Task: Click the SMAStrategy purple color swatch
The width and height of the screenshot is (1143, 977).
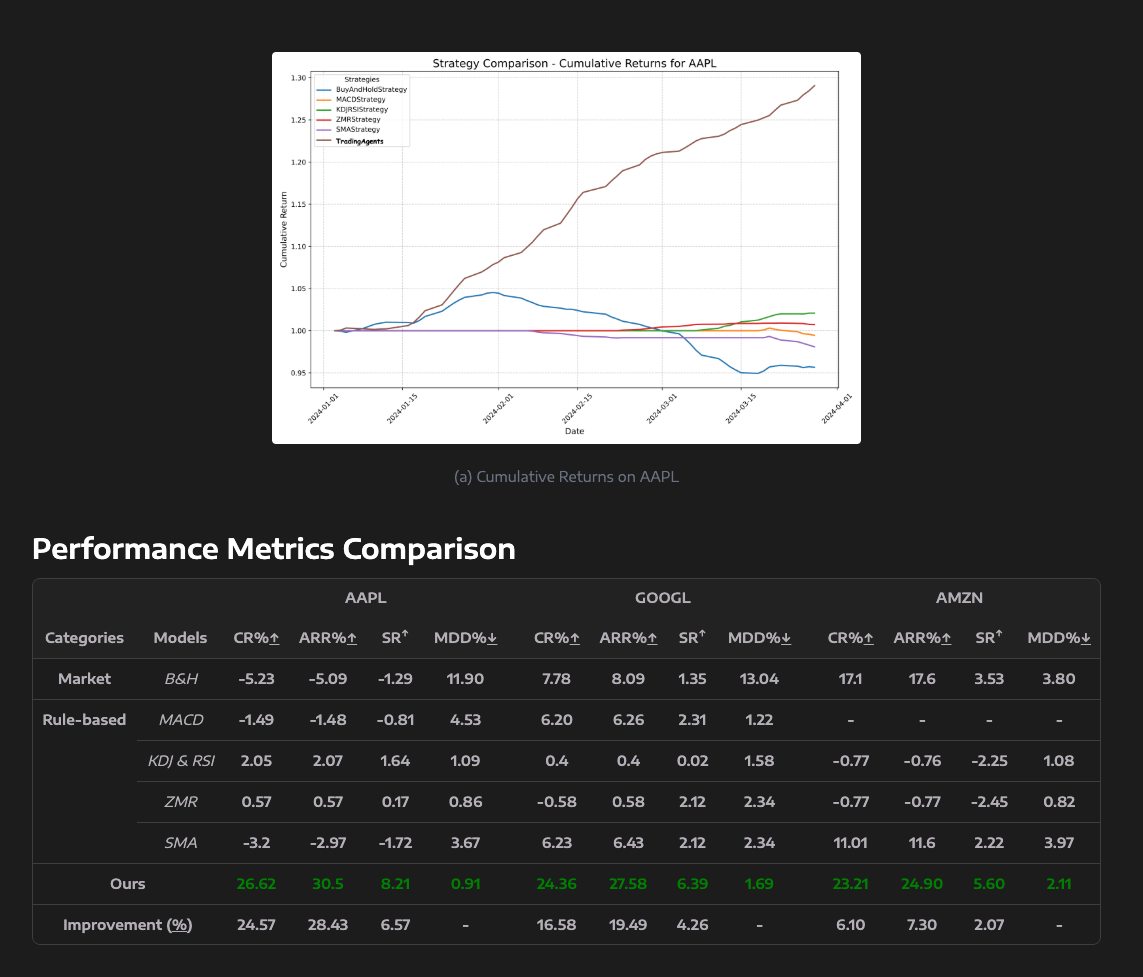Action: [324, 130]
